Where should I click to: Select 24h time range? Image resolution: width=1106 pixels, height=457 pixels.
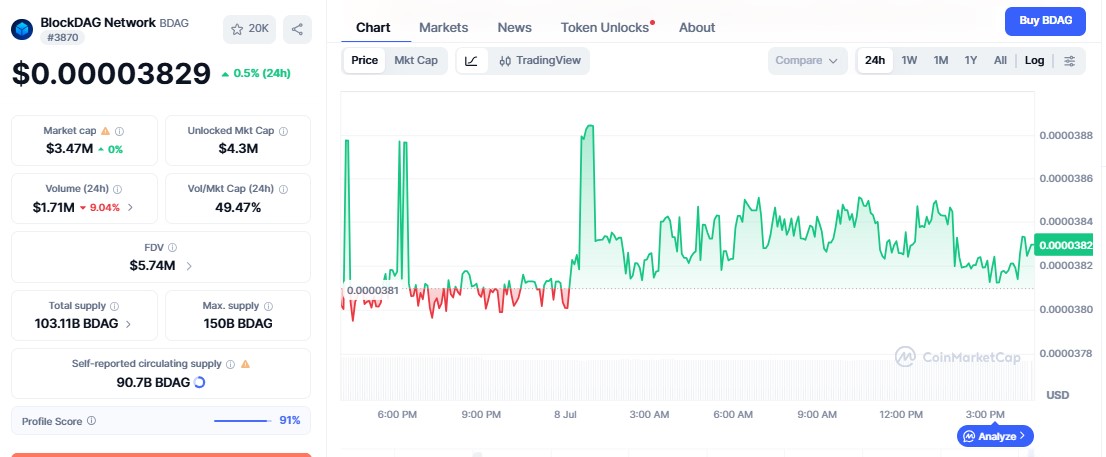875,61
